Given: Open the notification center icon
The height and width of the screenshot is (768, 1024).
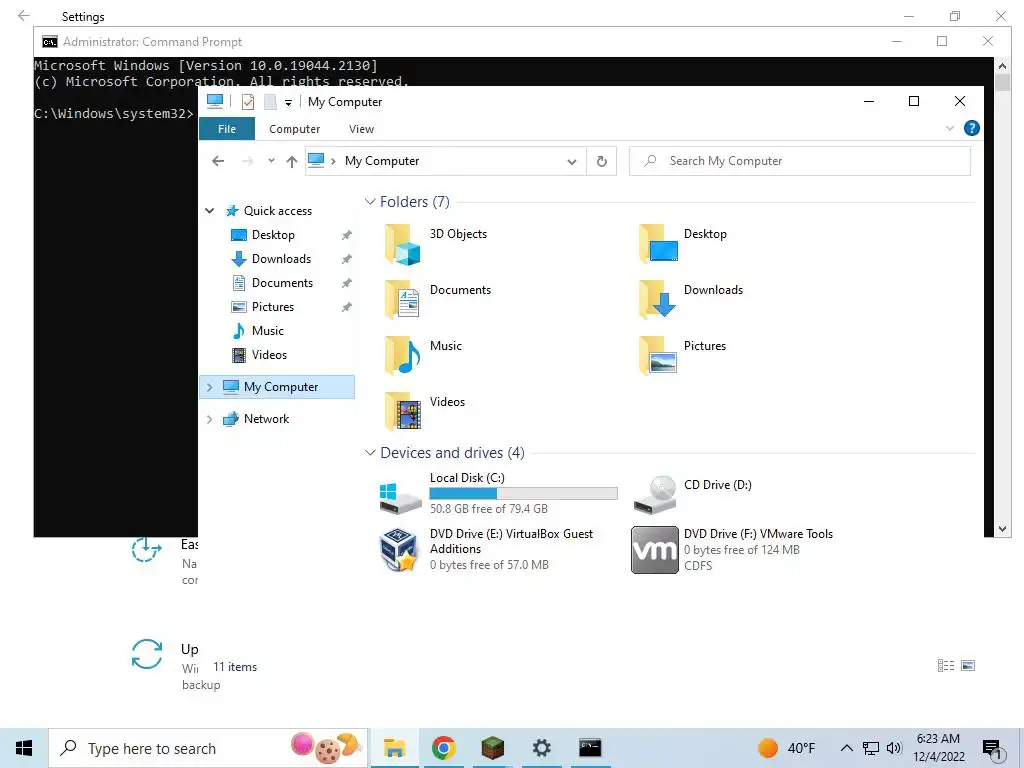Looking at the screenshot, I should pyautogui.click(x=992, y=750).
